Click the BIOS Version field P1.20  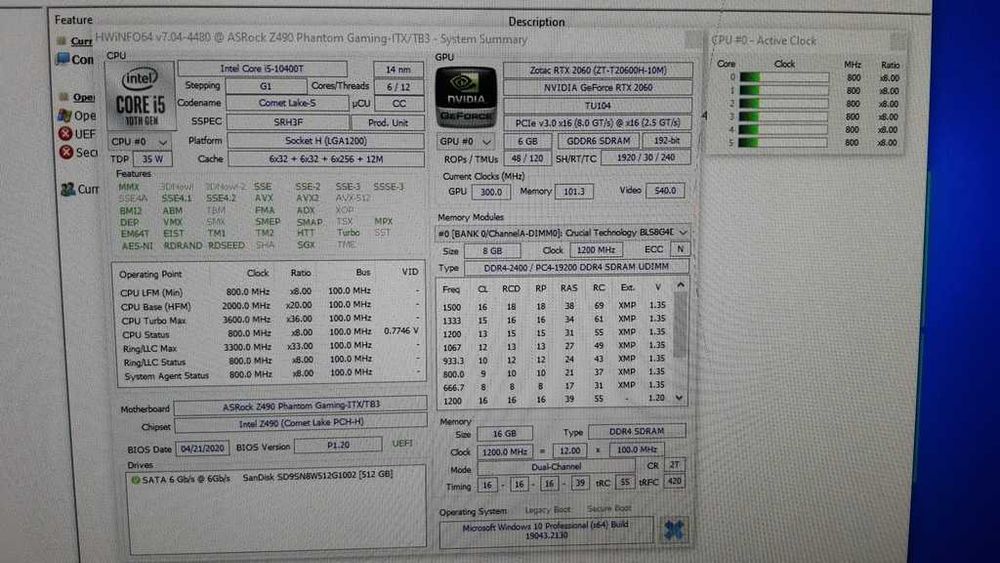click(338, 445)
